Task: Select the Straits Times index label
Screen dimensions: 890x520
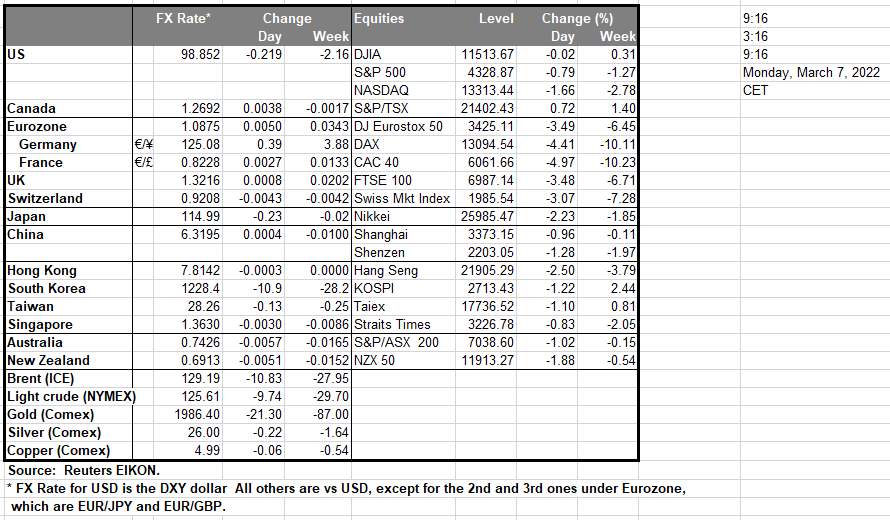Action: 393,325
